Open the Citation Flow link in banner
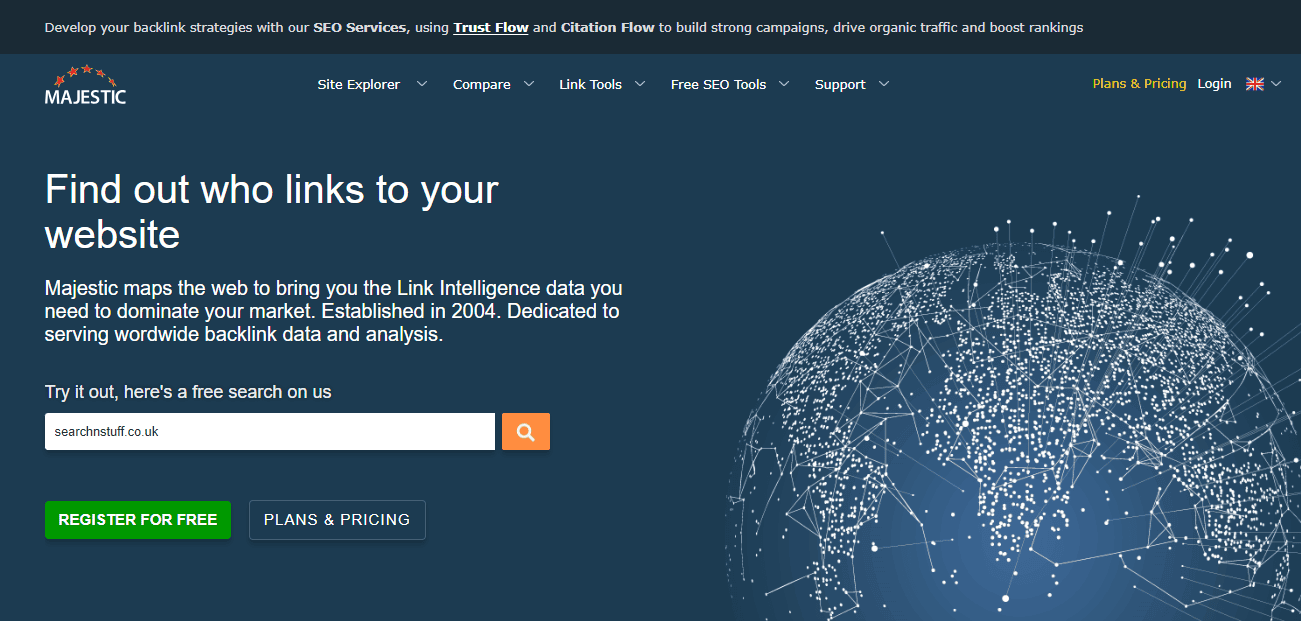 click(607, 27)
